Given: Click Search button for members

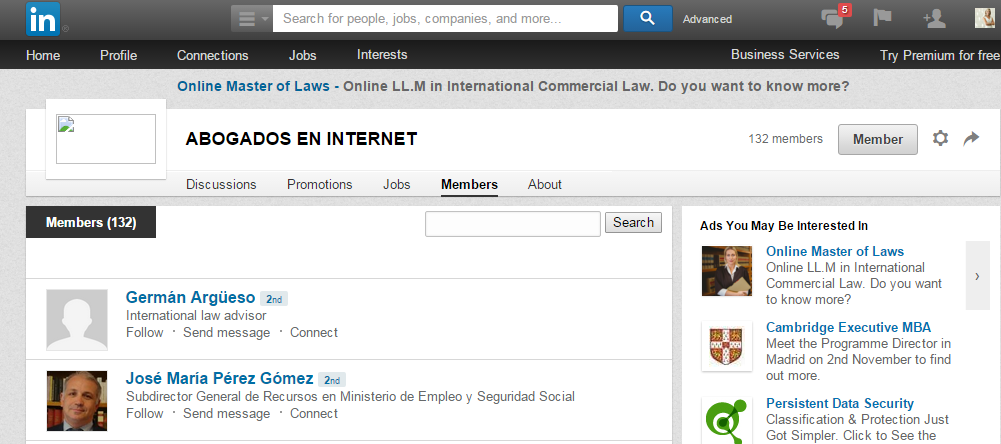Looking at the screenshot, I should (633, 223).
